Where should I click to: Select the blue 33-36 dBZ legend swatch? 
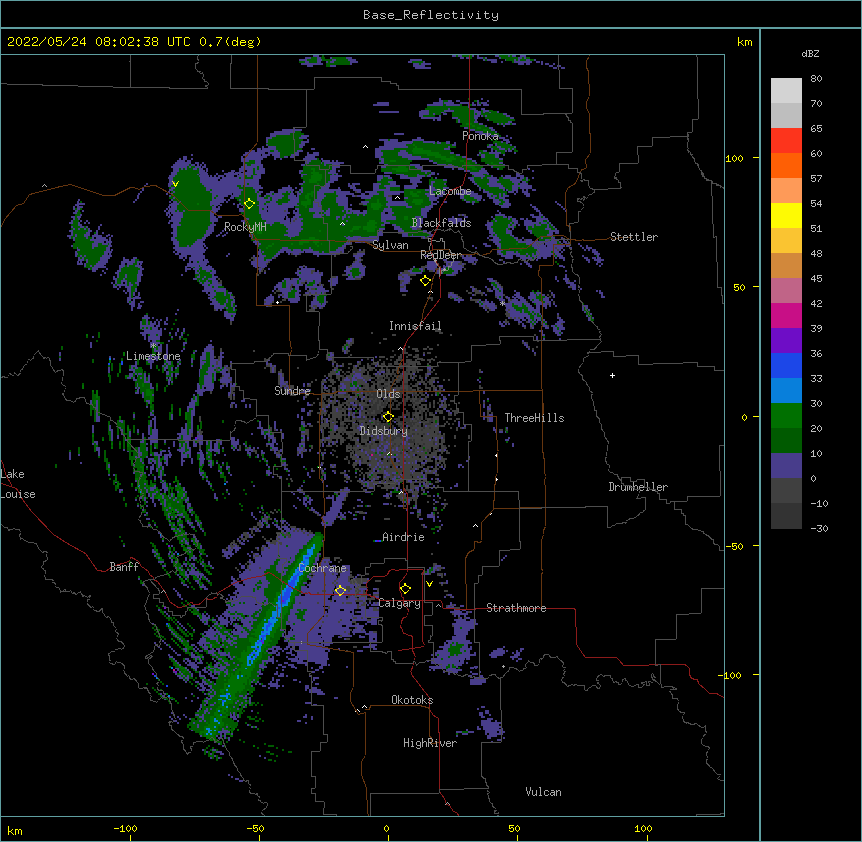click(x=786, y=365)
